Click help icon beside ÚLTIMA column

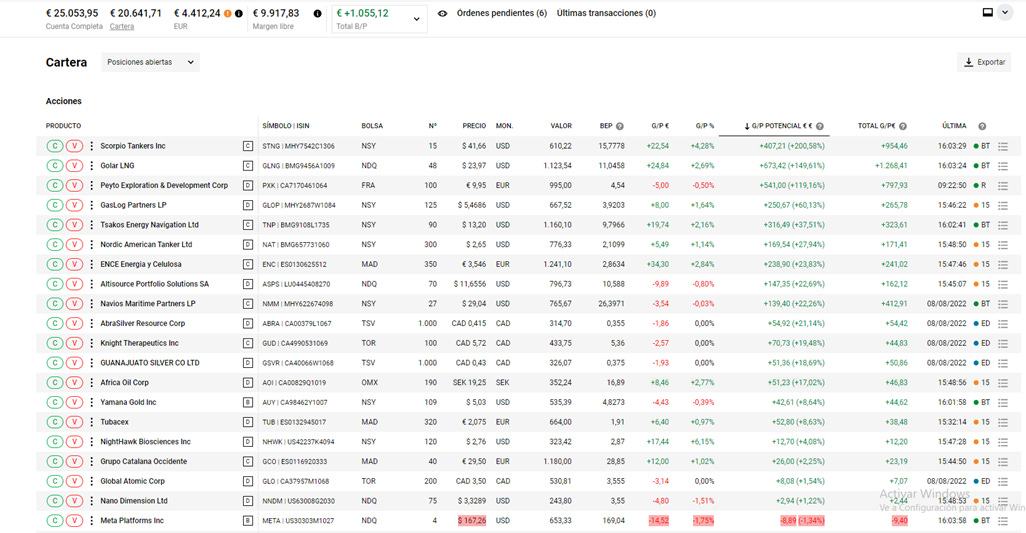982,126
